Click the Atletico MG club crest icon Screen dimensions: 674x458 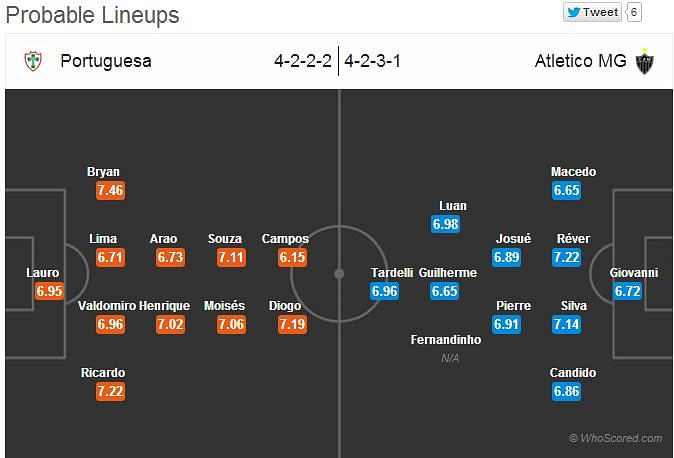(x=644, y=61)
